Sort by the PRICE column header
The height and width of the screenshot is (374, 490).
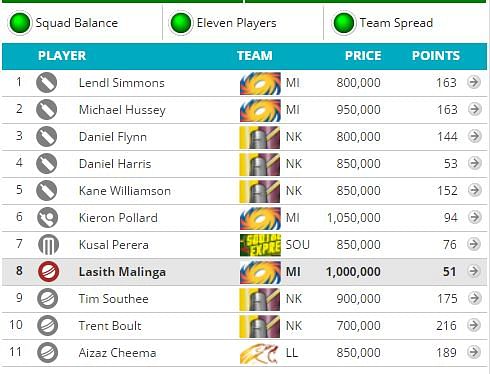tap(363, 56)
